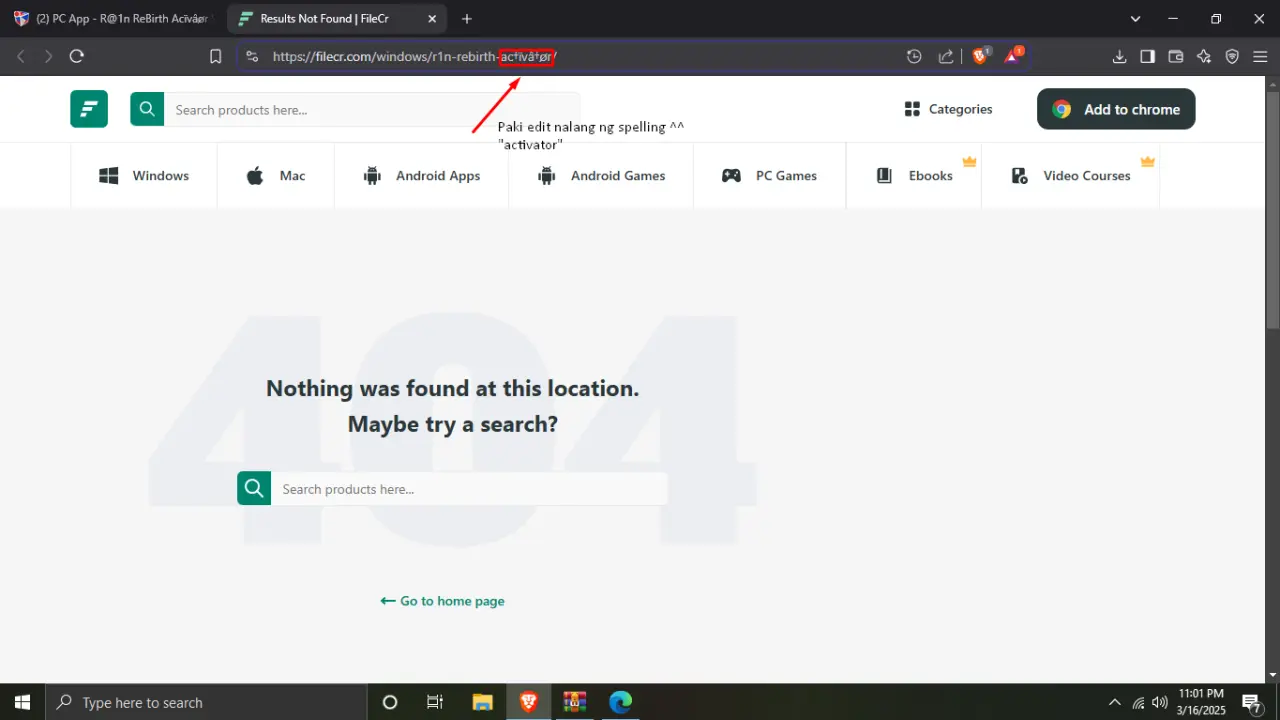Viewport: 1280px width, 720px height.
Task: Open a new browser tab
Action: click(466, 19)
